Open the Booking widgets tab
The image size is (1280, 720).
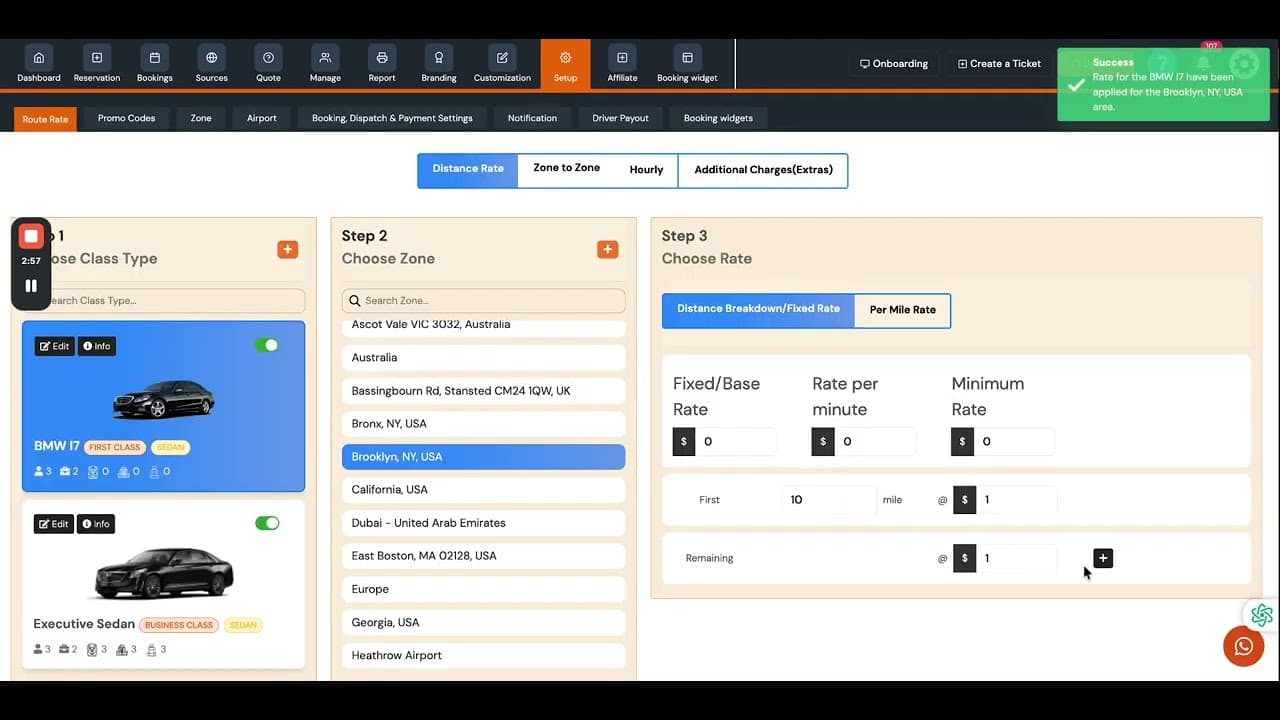718,118
